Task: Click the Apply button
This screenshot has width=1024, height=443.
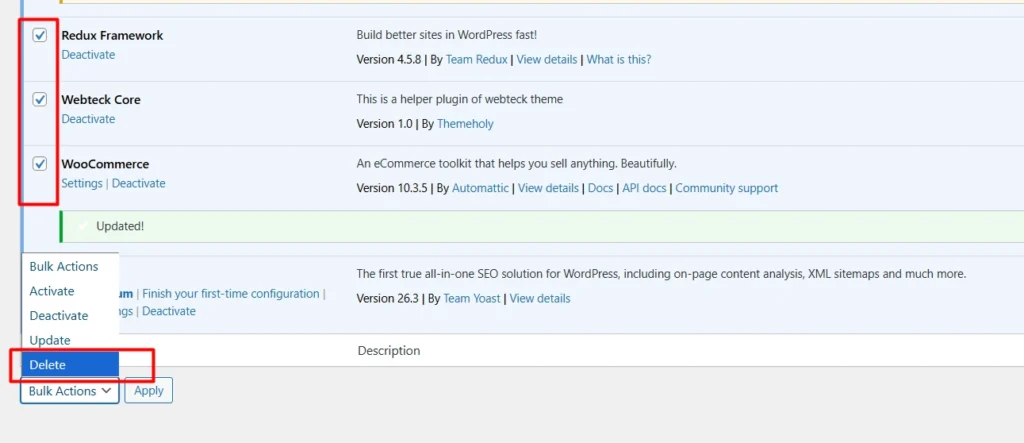Action: [148, 391]
